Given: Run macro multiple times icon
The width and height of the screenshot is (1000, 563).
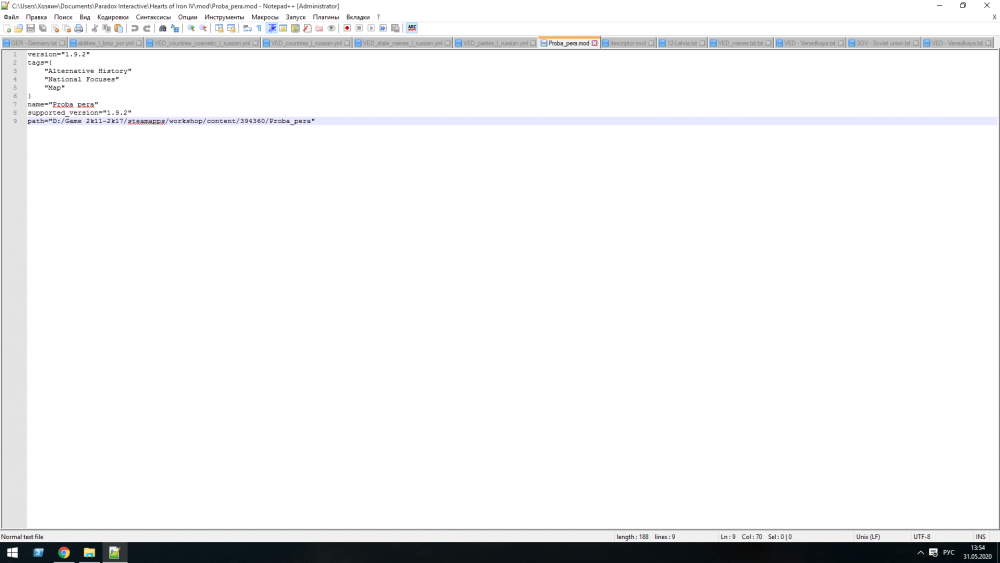Looking at the screenshot, I should (x=383, y=28).
